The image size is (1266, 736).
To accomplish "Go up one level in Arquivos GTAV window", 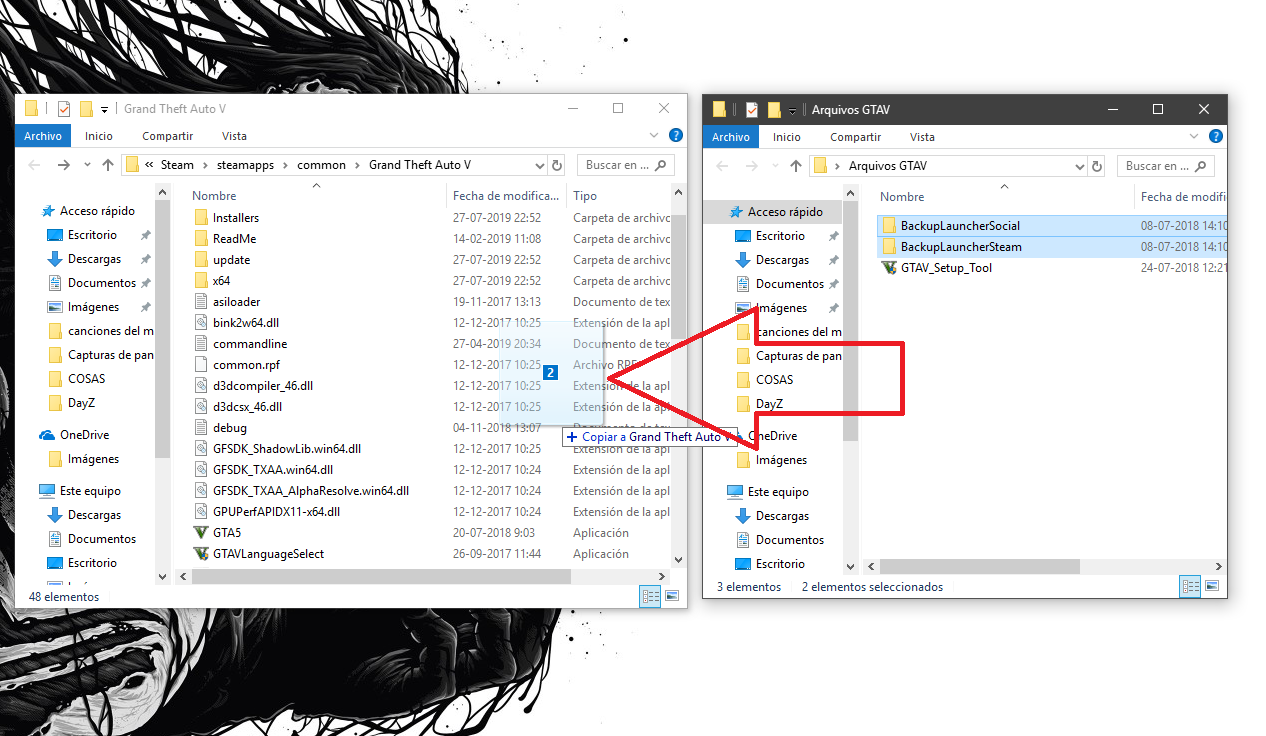I will point(796,166).
